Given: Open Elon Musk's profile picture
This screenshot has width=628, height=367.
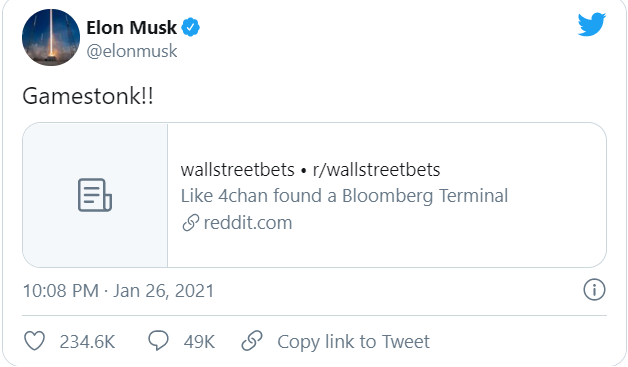Looking at the screenshot, I should tap(51, 37).
